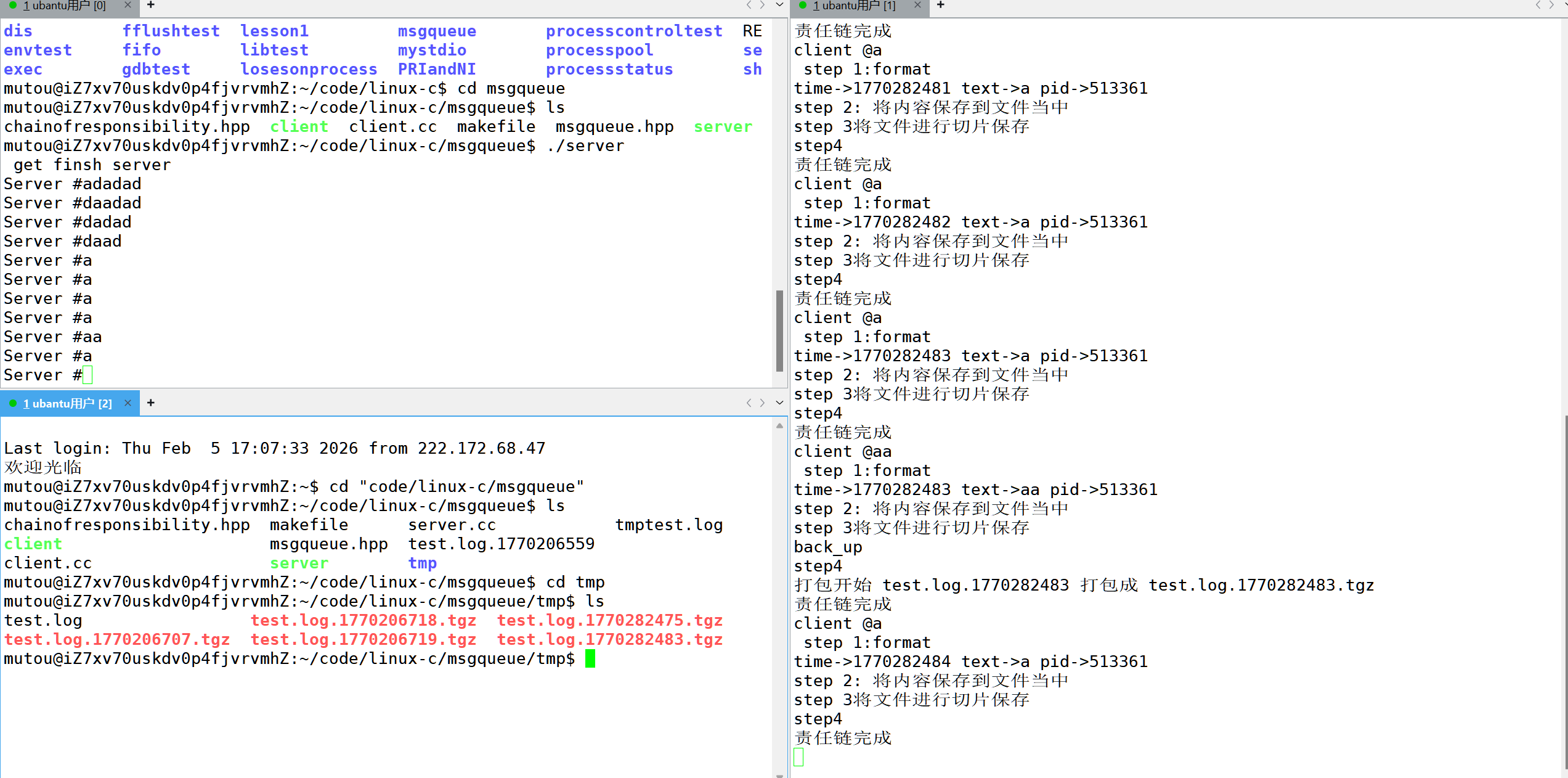Expand tab list chevron in bottom-left pane
Screen dimensions: 1568x778
[x=779, y=403]
